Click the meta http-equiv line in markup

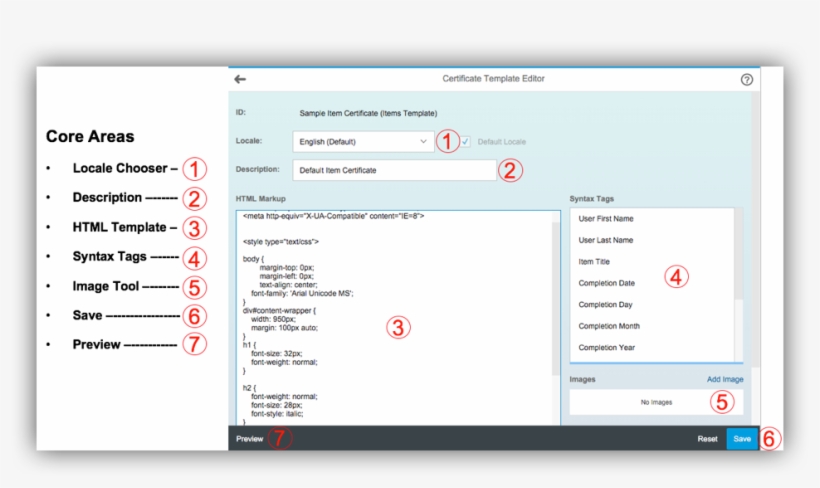pyautogui.click(x=334, y=216)
